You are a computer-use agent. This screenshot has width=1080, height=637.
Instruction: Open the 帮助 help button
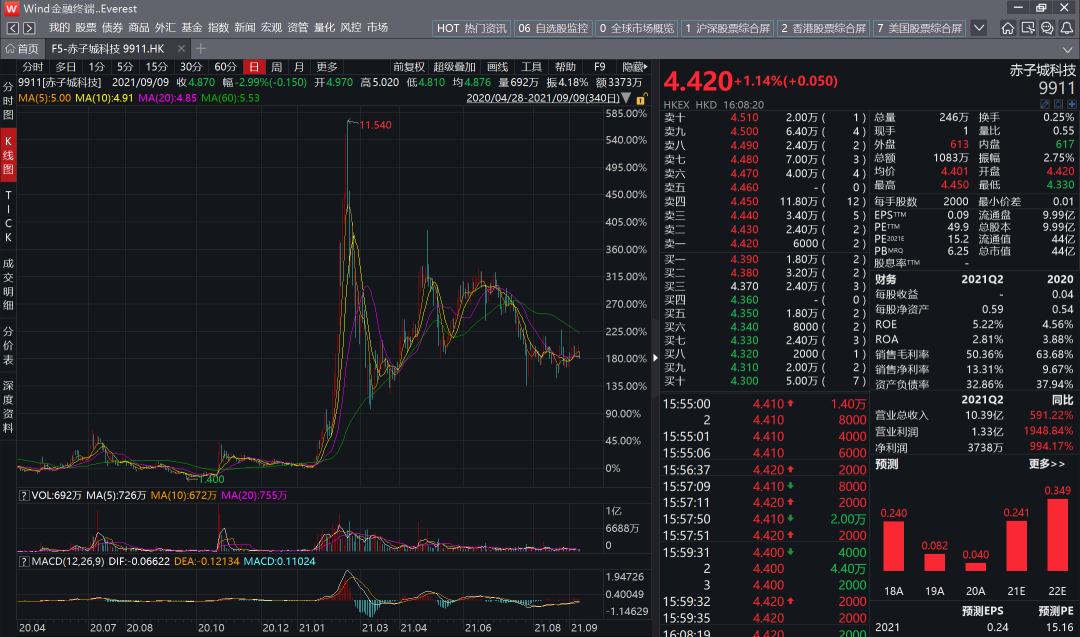(565, 67)
